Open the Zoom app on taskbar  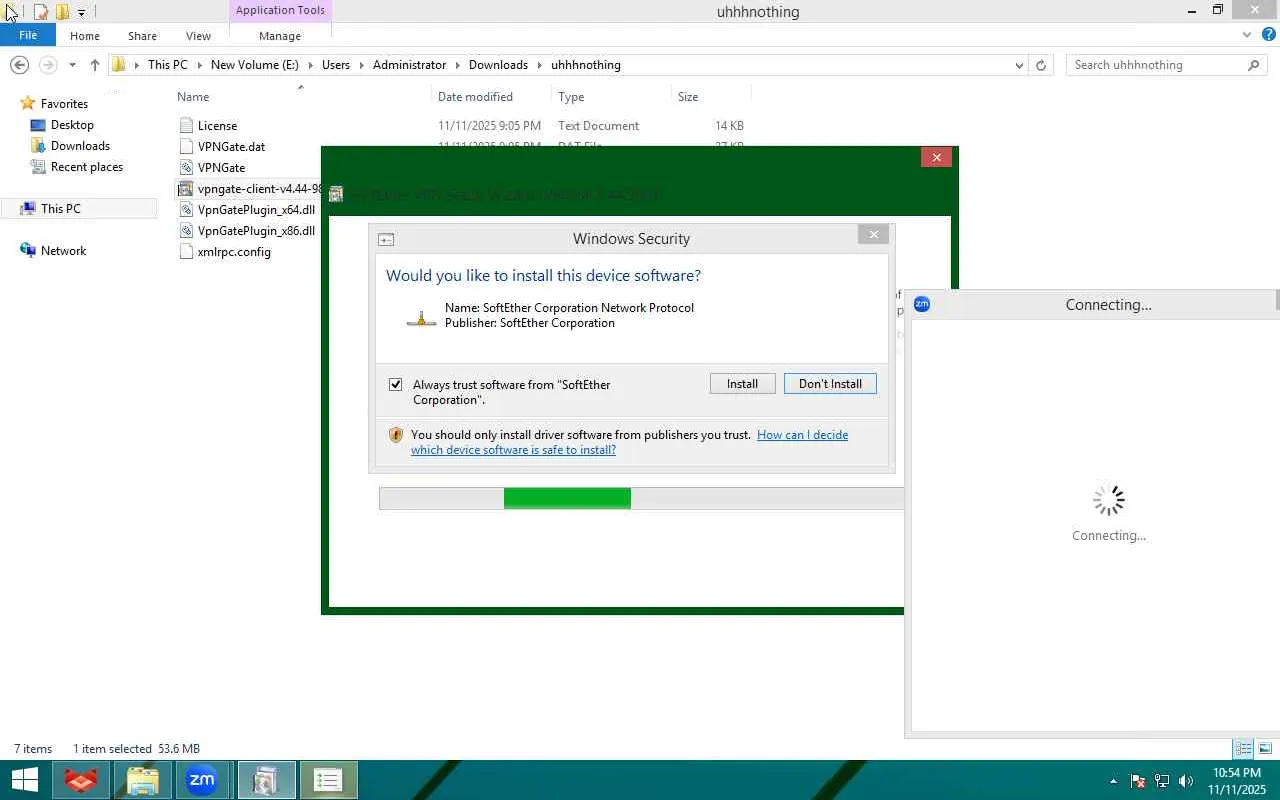(203, 780)
